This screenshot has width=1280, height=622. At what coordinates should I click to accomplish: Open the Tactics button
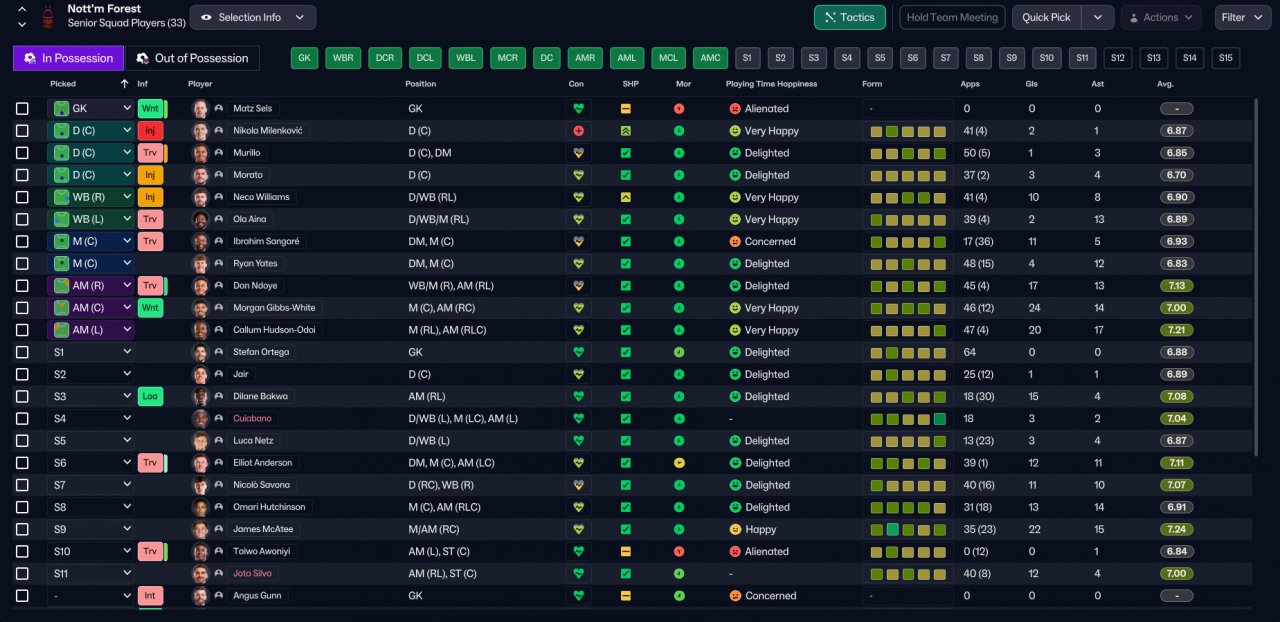[850, 17]
